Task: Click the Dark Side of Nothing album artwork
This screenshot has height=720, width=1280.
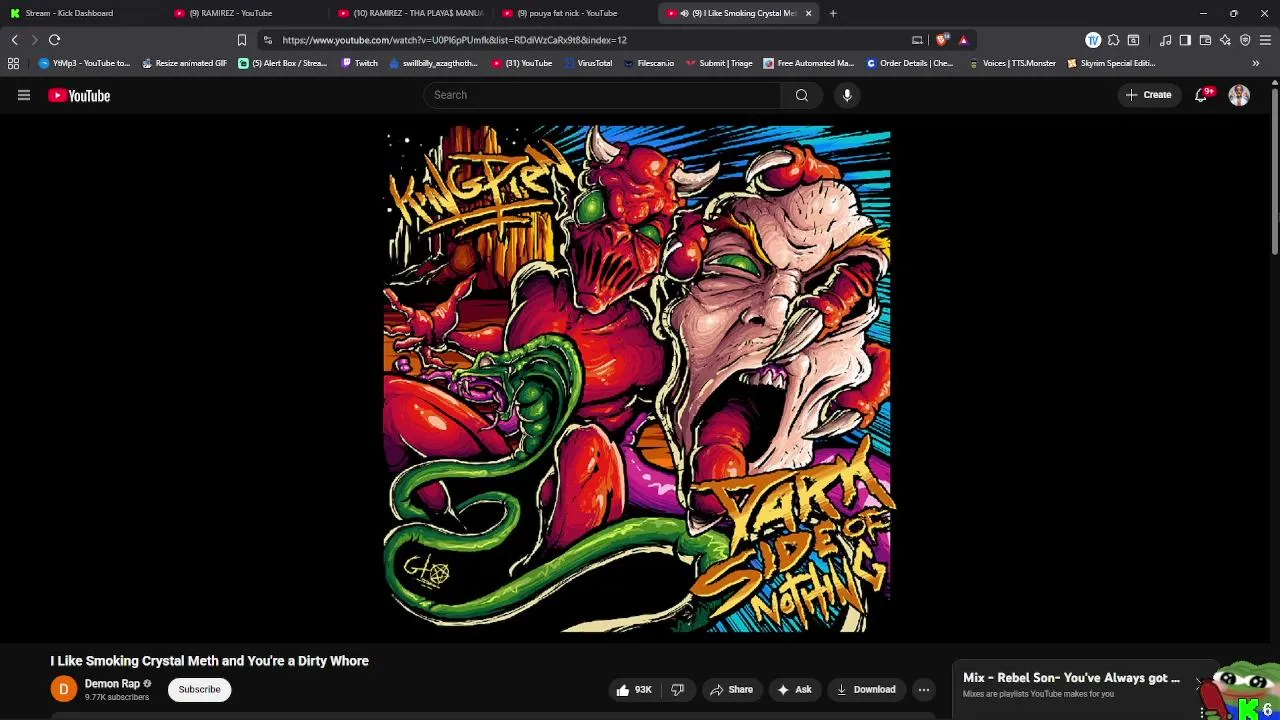Action: (x=638, y=379)
